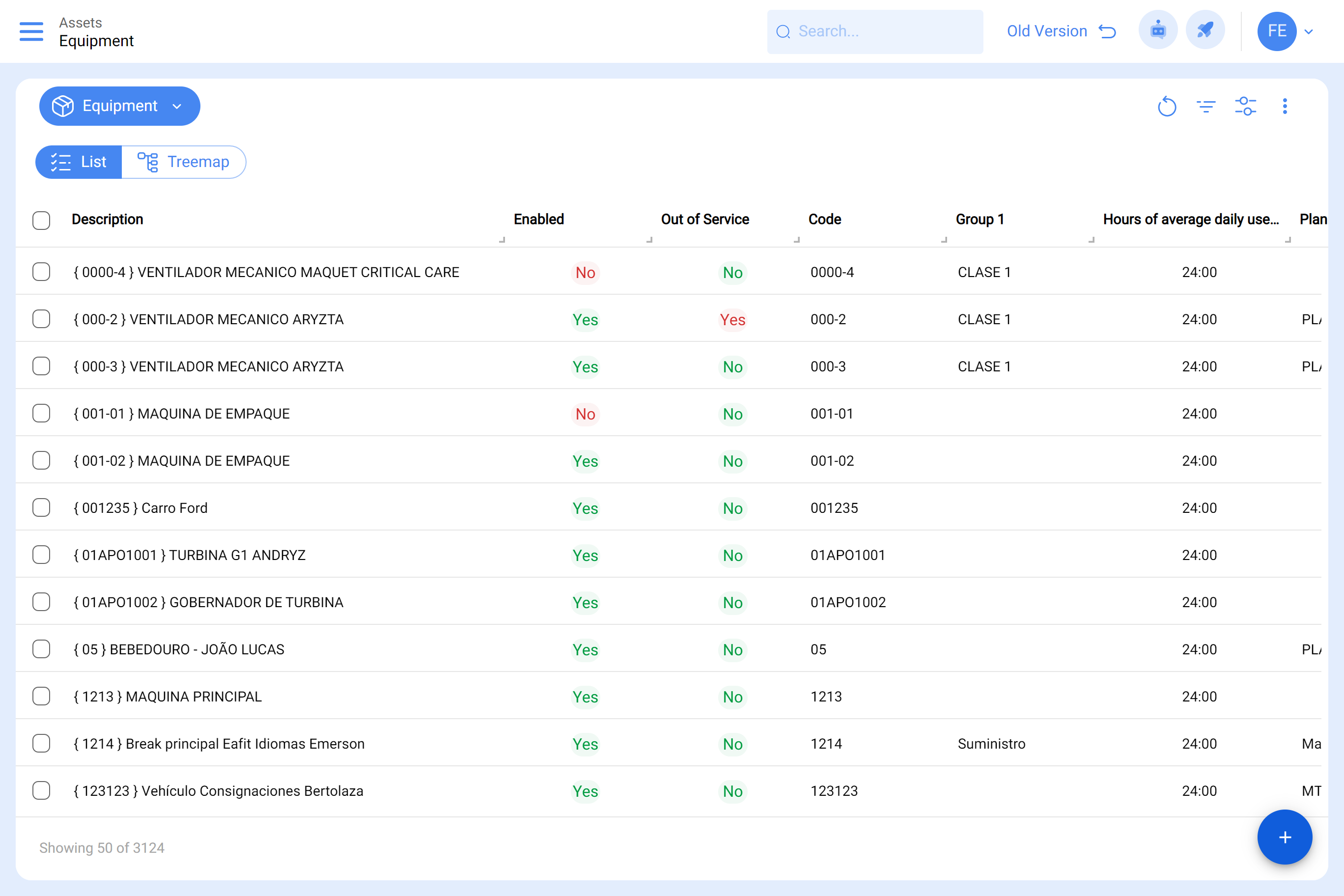Screen dimensions: 1344x896
Task: Sort by the Out of Service column header
Action: [x=704, y=220]
